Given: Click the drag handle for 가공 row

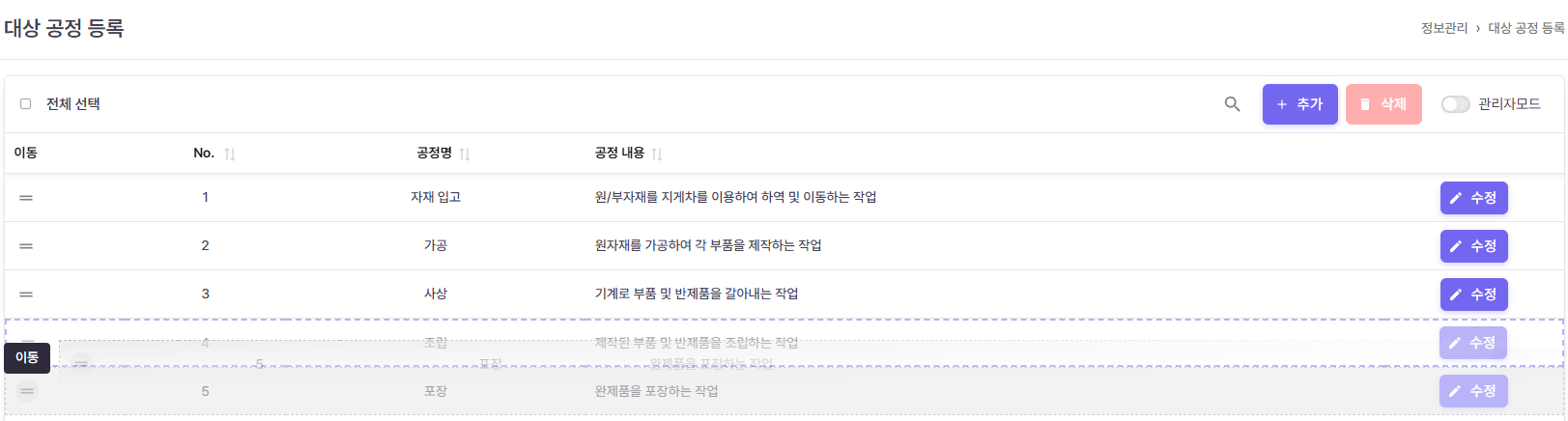Looking at the screenshot, I should pos(26,246).
